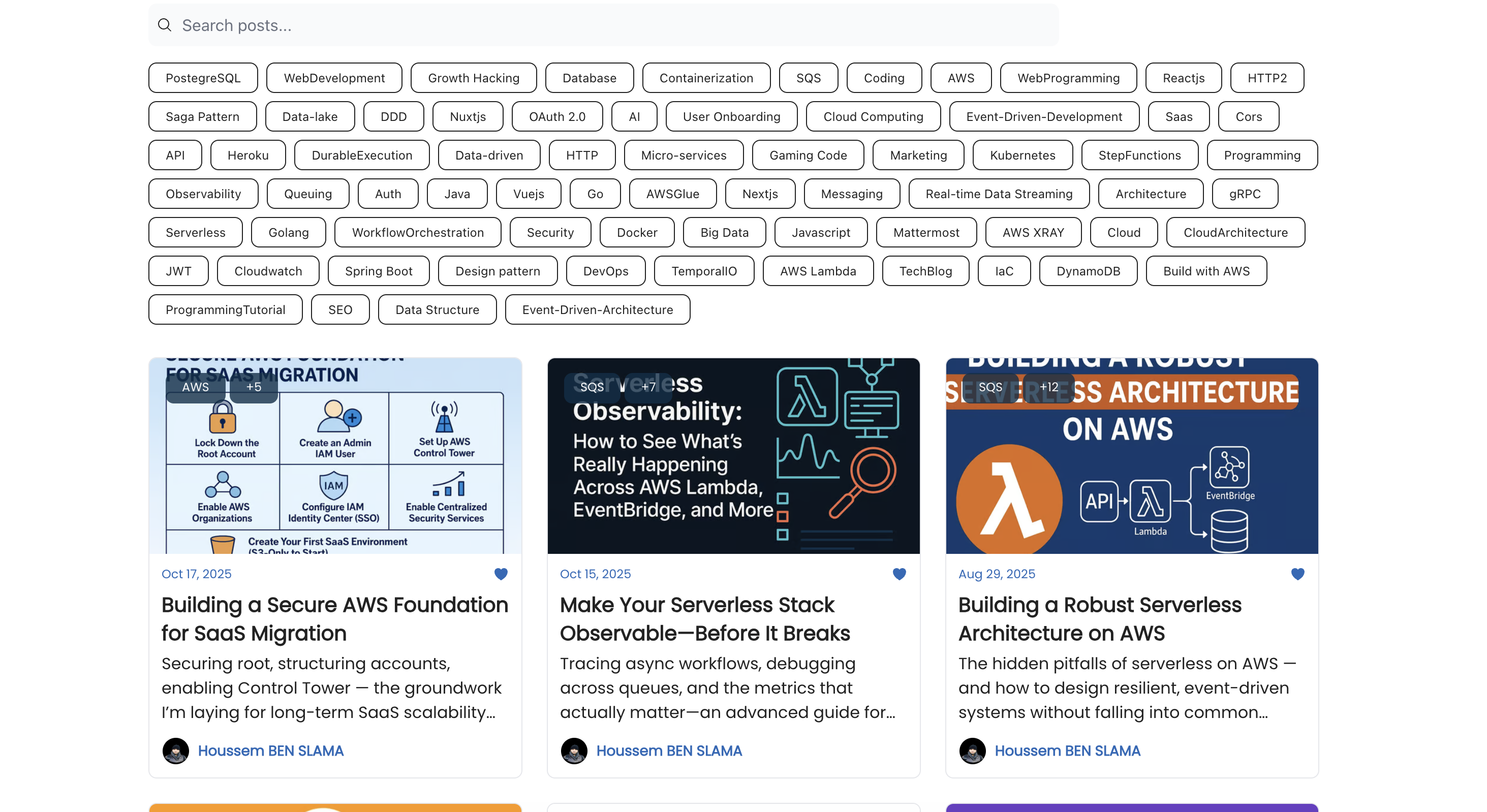
Task: Open Houssem BEN SLAMA profile on Observable post
Action: [668, 751]
